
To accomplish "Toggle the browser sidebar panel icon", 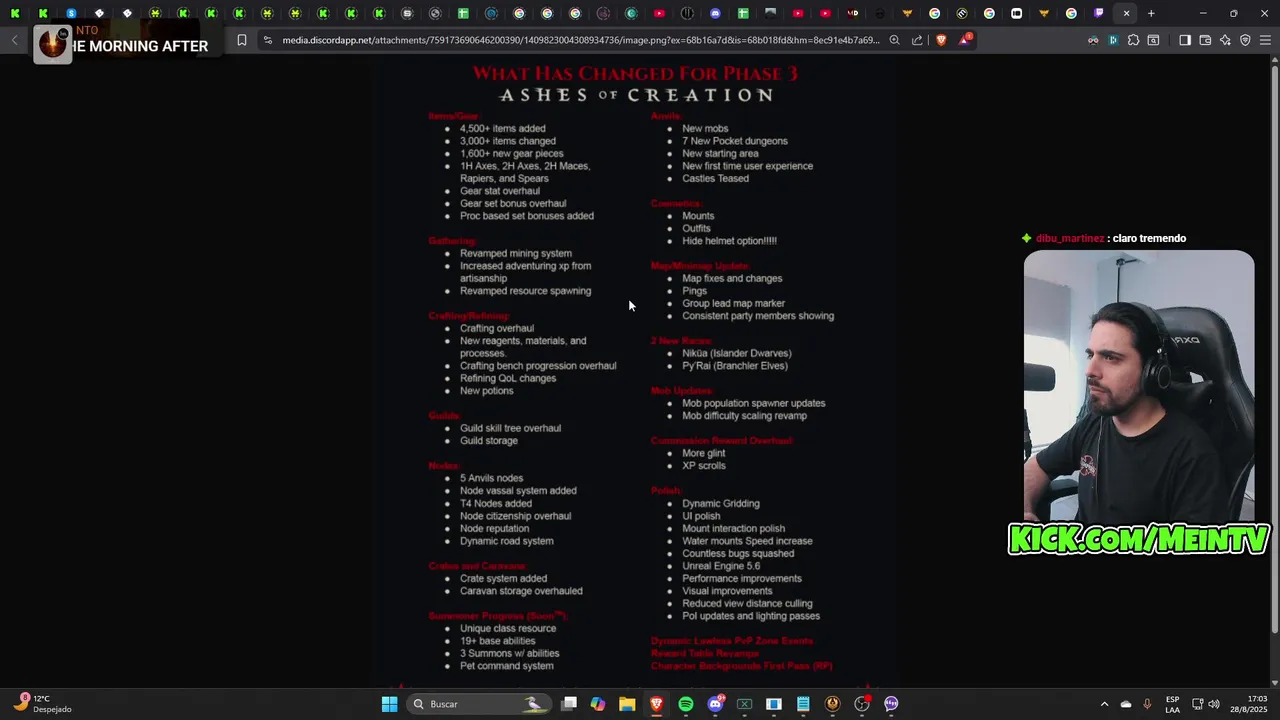I will tap(1185, 40).
